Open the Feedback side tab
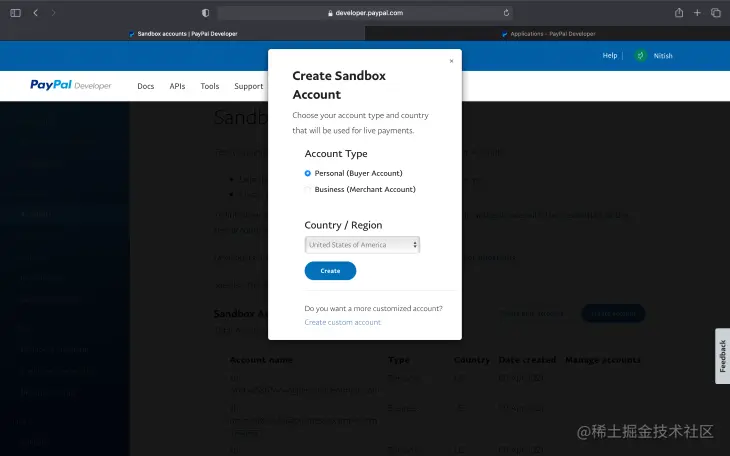Image resolution: width=730 pixels, height=456 pixels. point(723,356)
